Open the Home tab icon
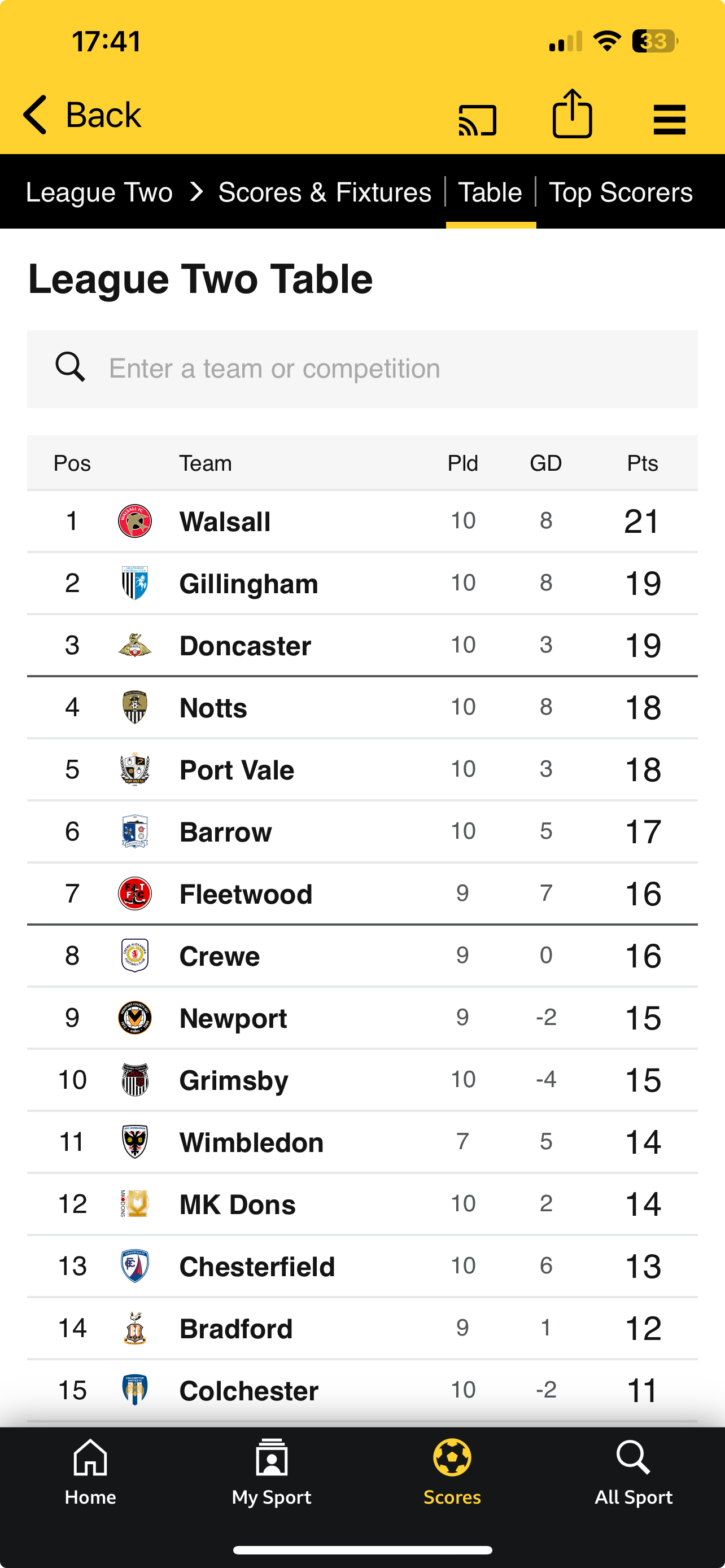Image resolution: width=725 pixels, height=1568 pixels. click(x=90, y=1457)
